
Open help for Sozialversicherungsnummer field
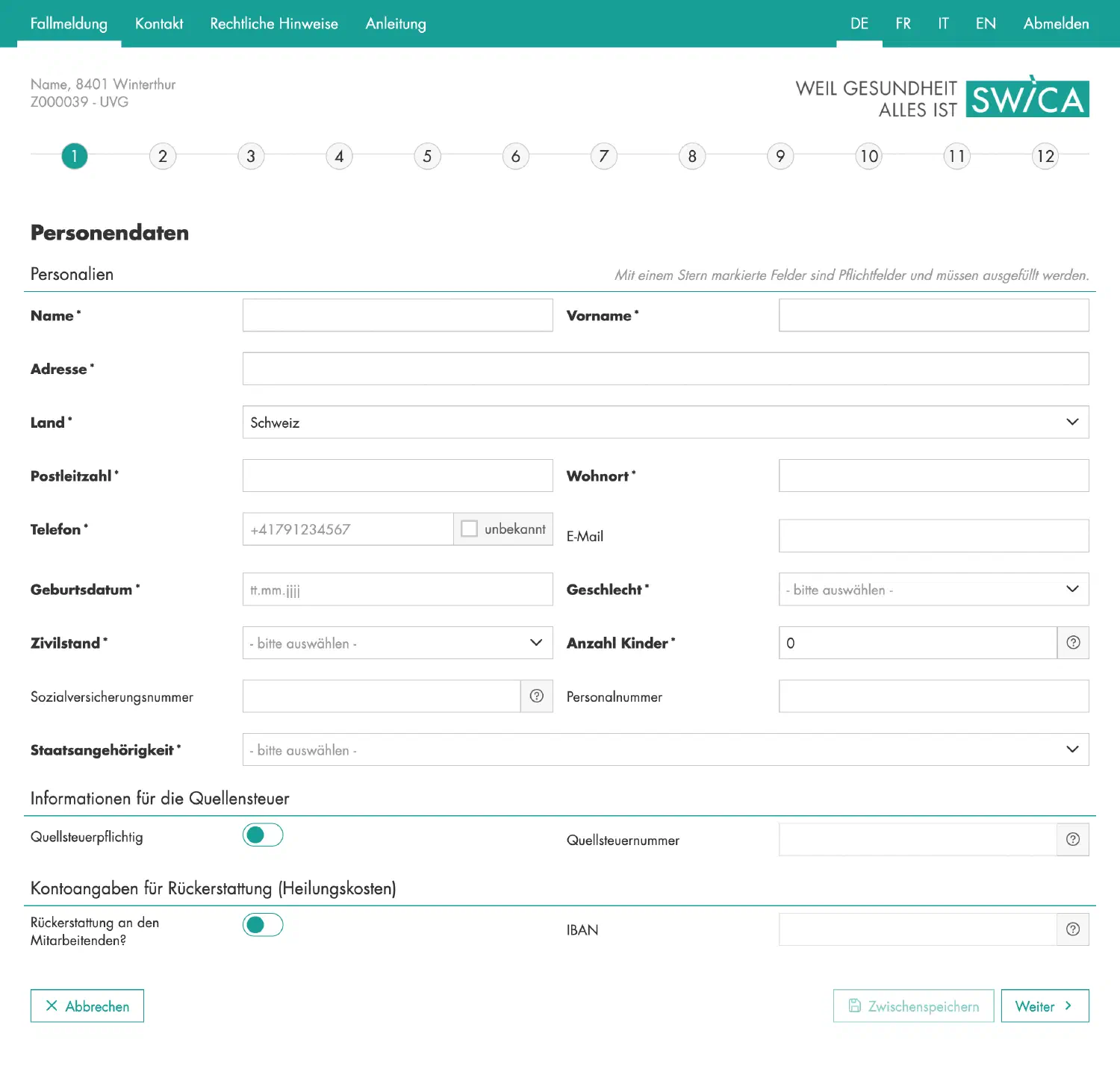536,696
